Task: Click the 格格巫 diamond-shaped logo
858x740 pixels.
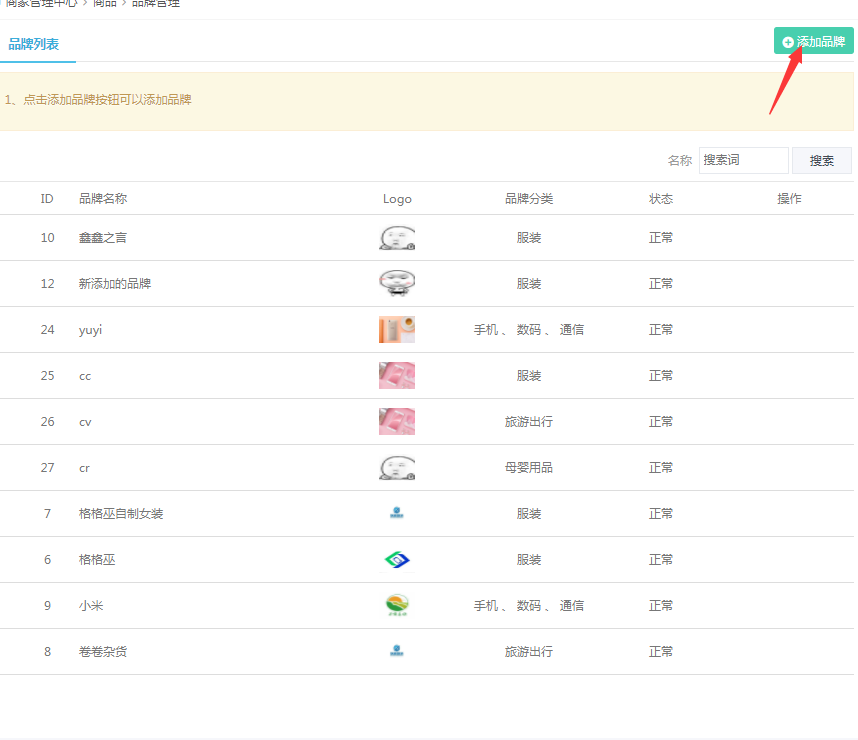Action: 397,560
